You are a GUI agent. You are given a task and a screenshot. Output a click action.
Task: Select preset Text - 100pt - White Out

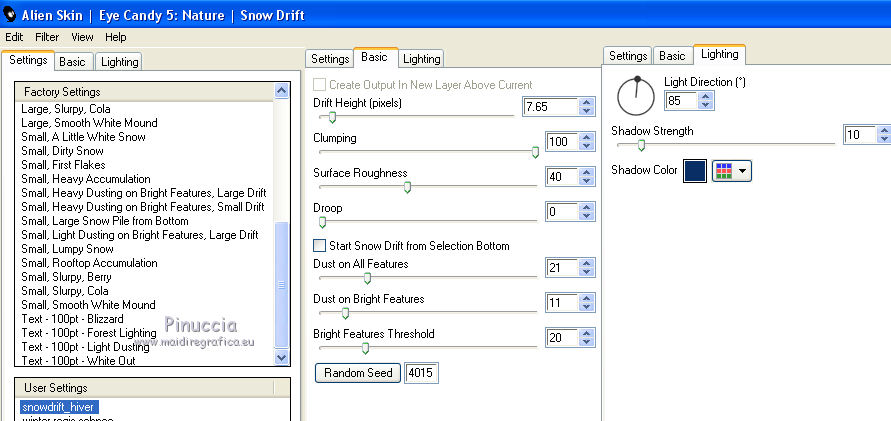(x=78, y=361)
